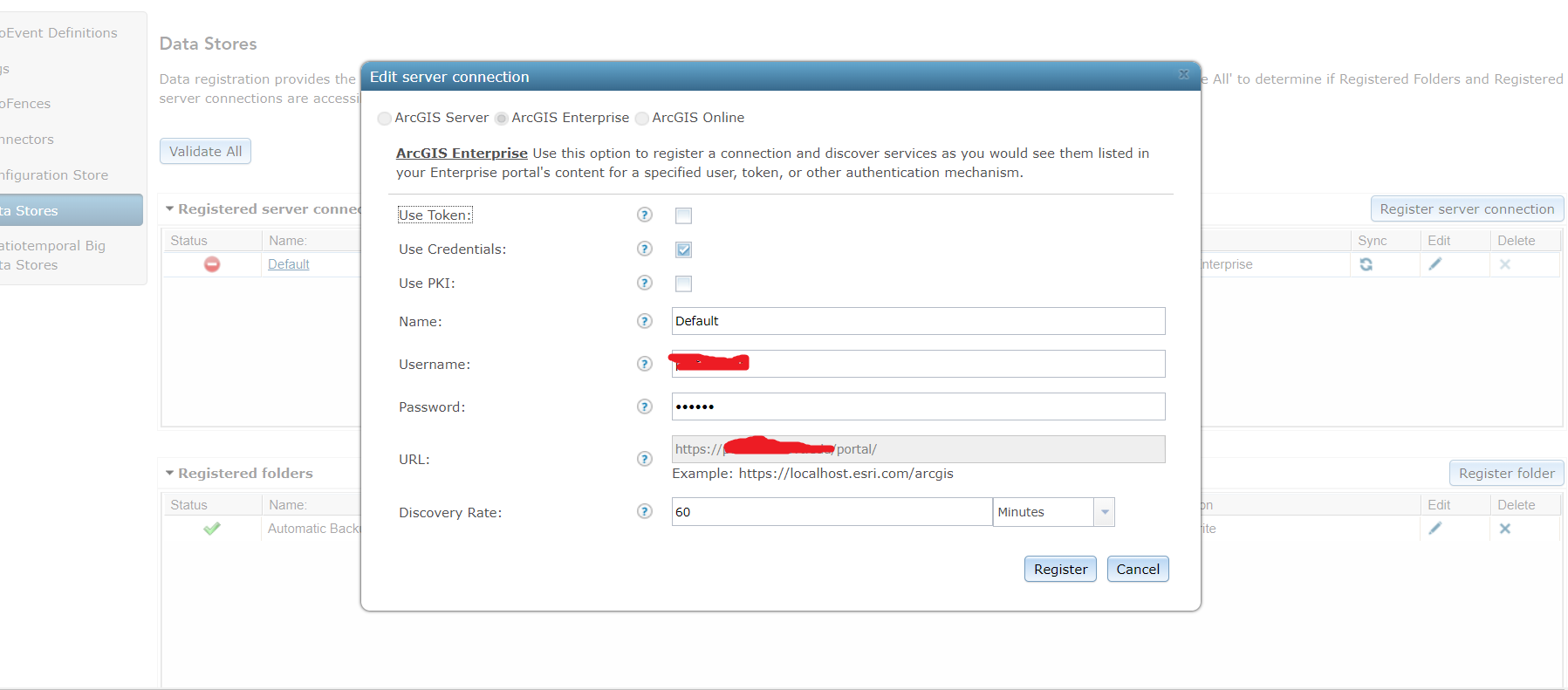The image size is (1568, 690).
Task: Focus the Password input field
Action: click(x=918, y=406)
